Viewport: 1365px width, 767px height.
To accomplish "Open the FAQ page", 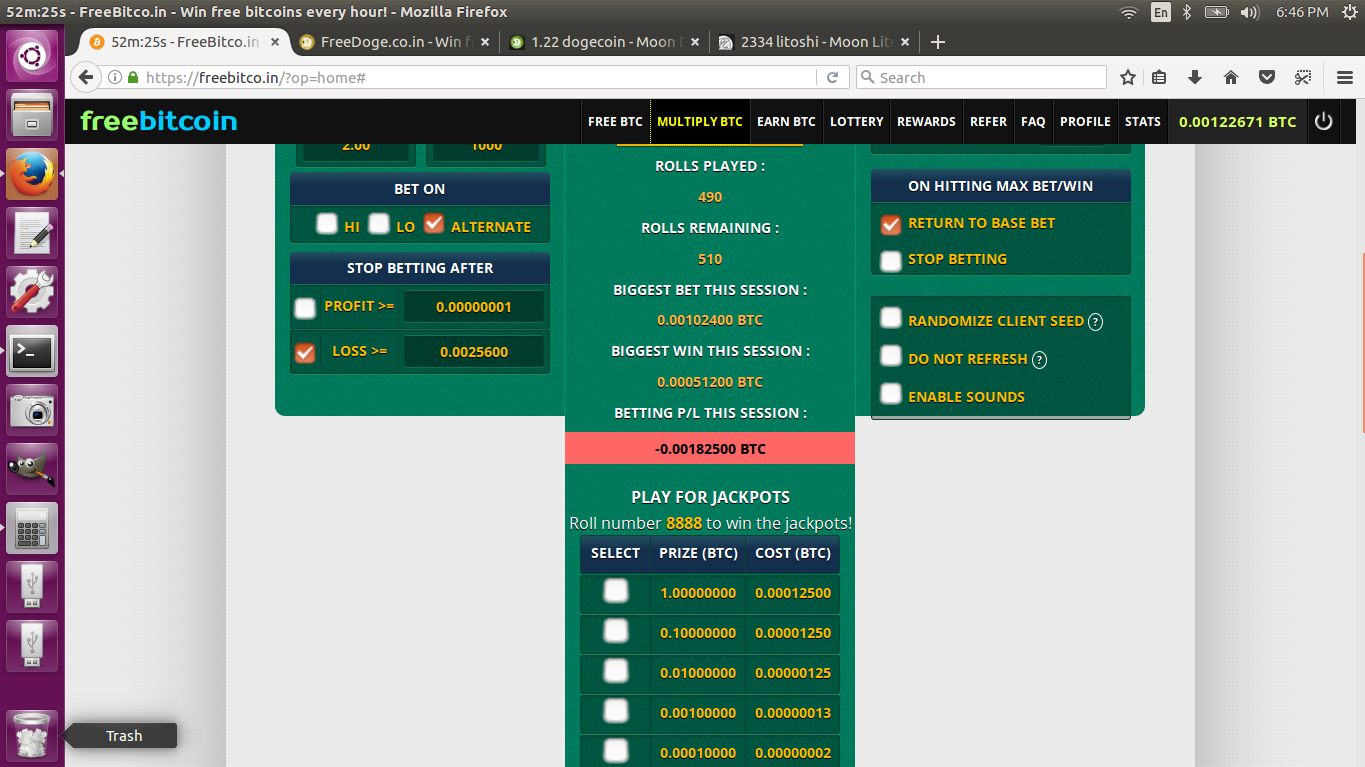I will coord(1033,121).
